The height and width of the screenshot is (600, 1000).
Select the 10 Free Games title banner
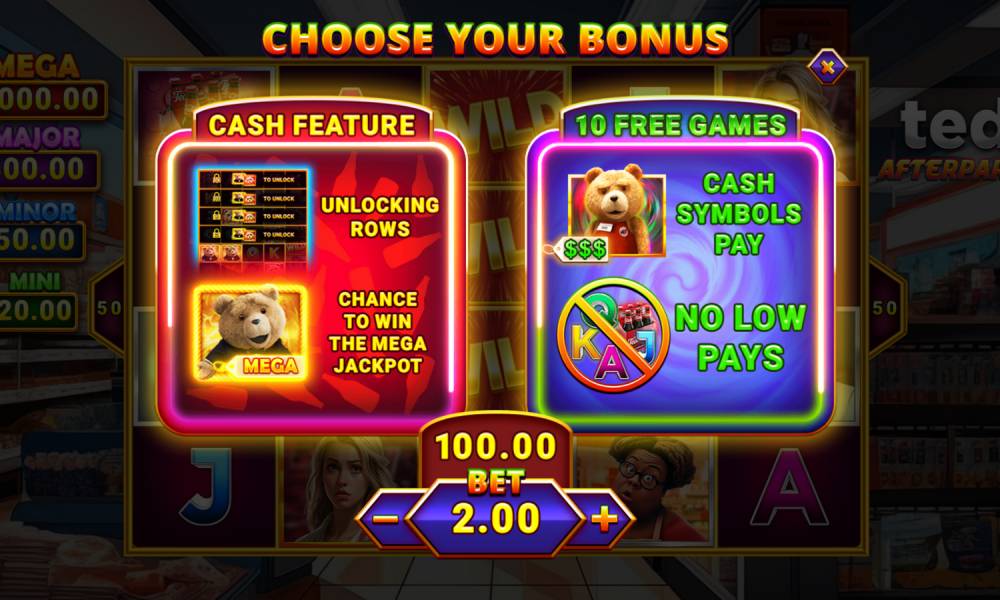pyautogui.click(x=680, y=125)
